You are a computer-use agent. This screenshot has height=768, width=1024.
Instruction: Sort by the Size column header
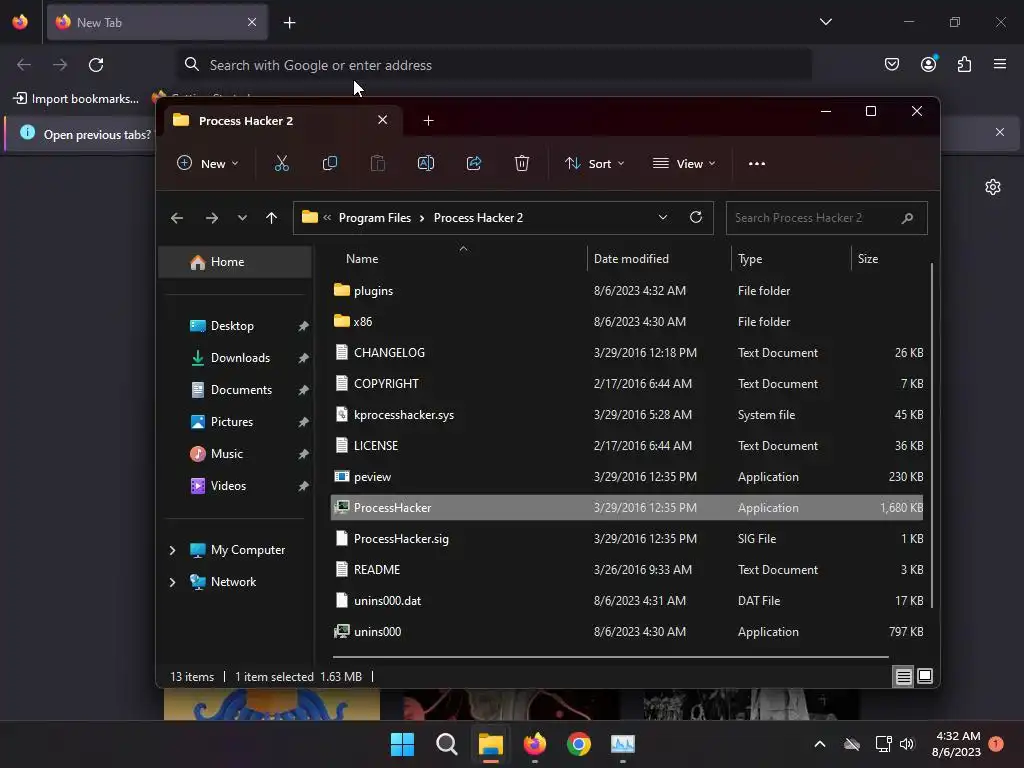click(x=867, y=259)
